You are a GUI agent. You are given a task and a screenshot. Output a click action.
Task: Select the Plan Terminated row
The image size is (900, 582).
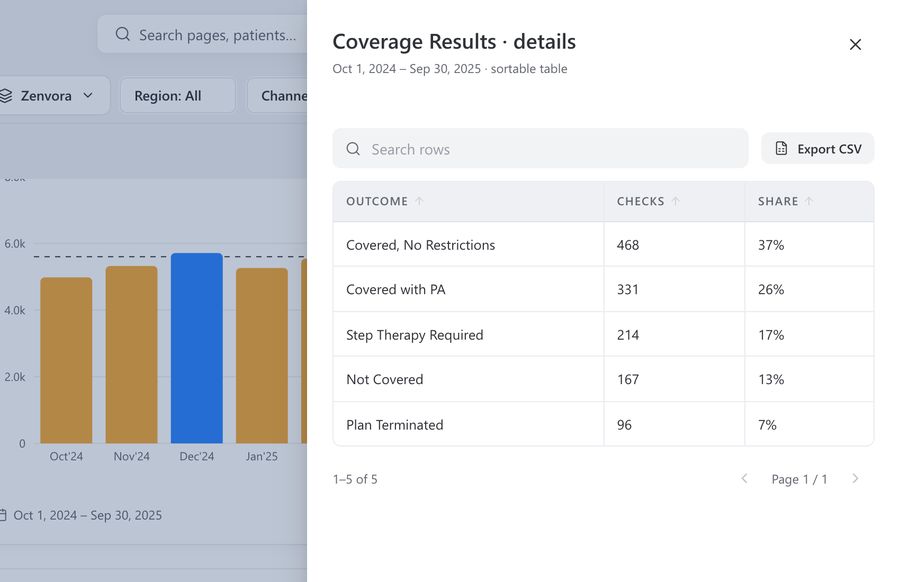click(603, 424)
